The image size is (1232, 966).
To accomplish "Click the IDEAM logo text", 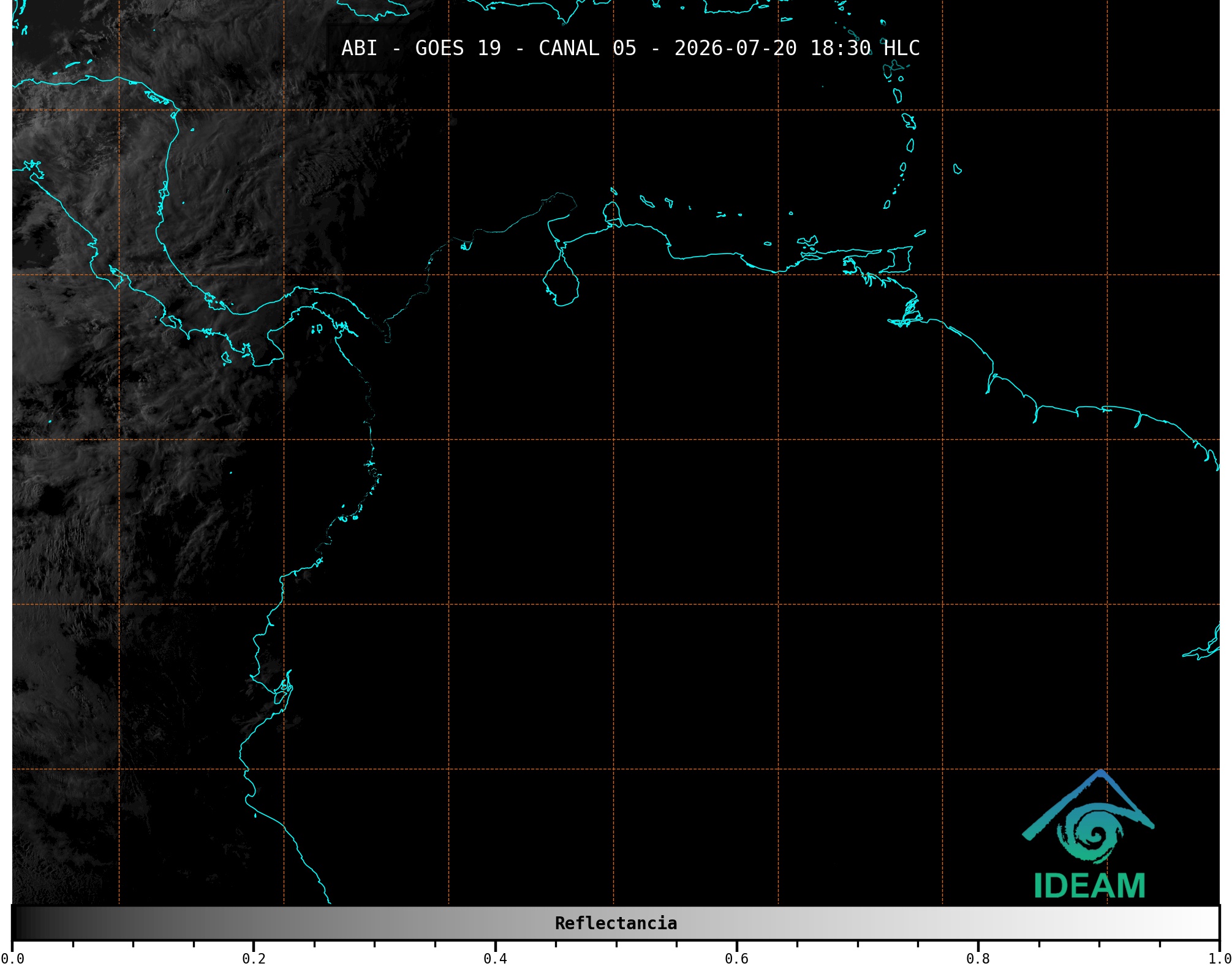I will (x=1089, y=886).
